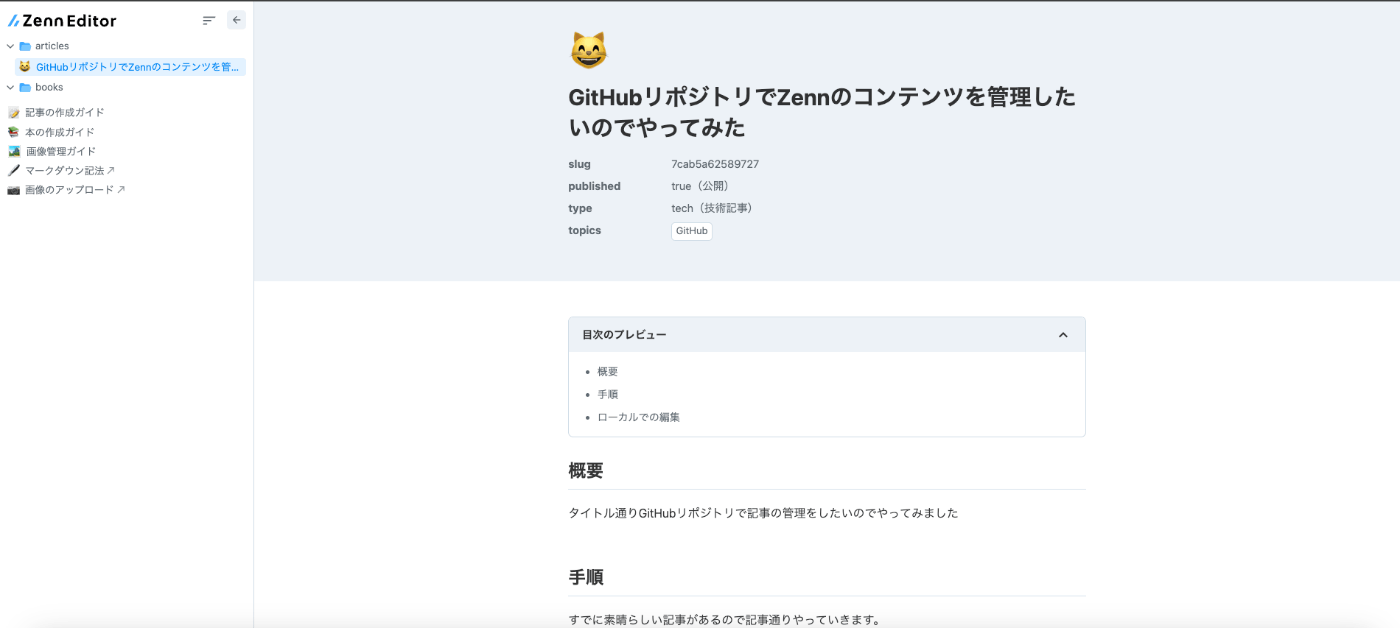
Task: Jump to 概要 in table of contents
Action: 608,371
